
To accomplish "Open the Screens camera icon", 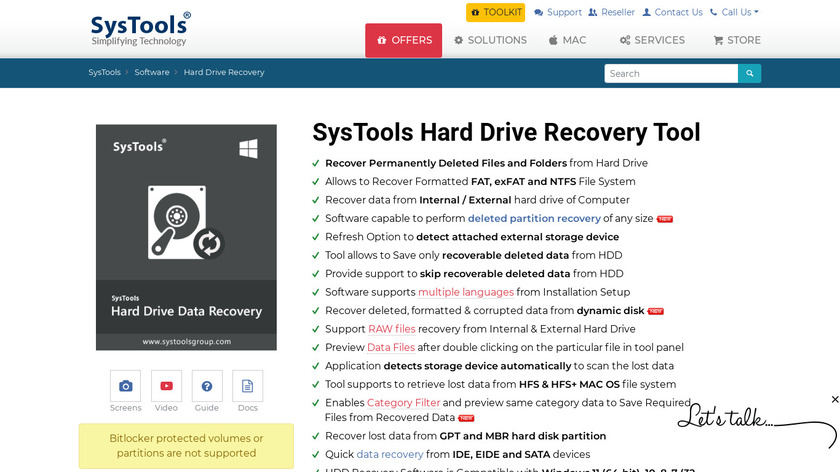I will coord(125,386).
